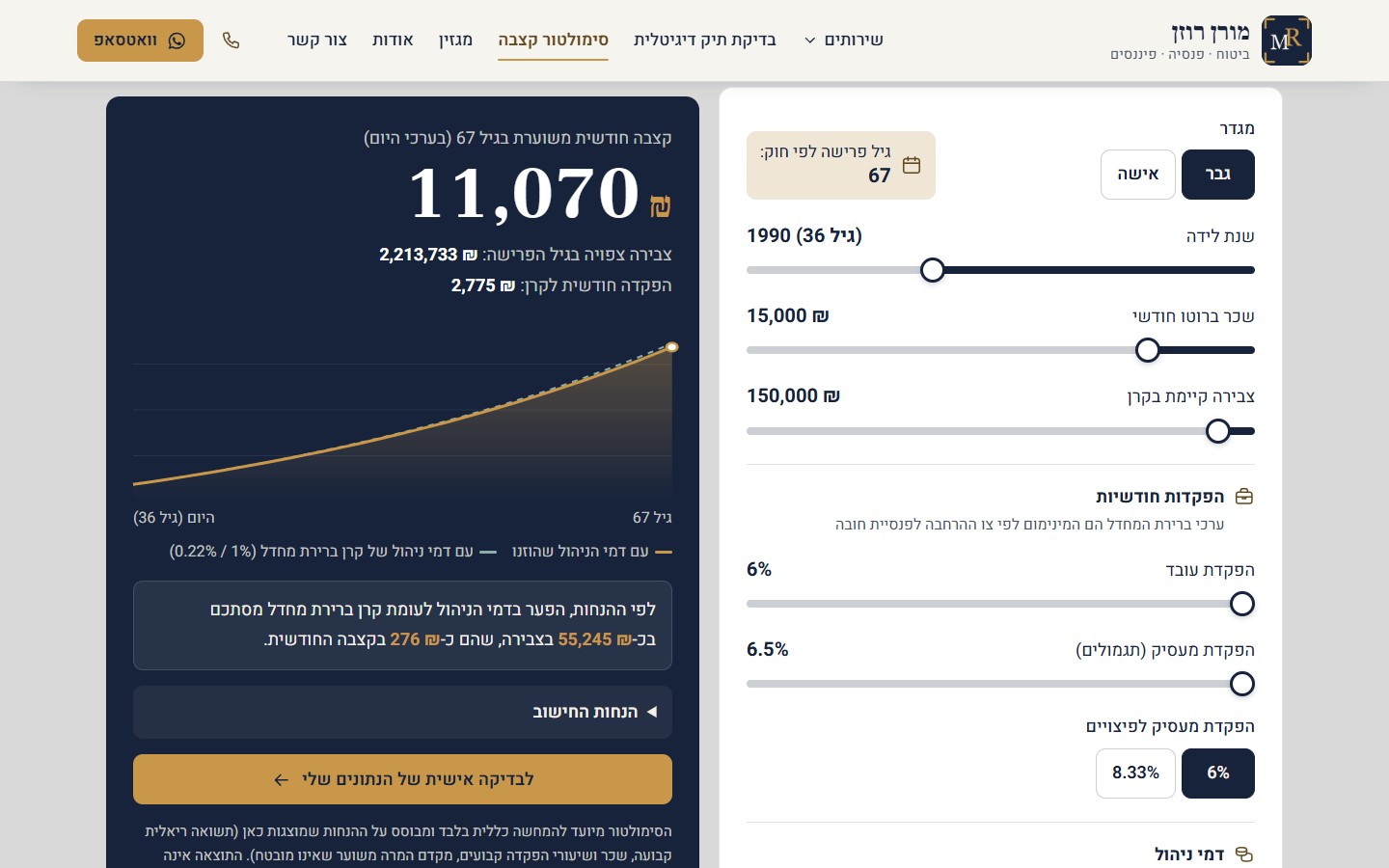Open the וואטסאפ contact button

(140, 41)
